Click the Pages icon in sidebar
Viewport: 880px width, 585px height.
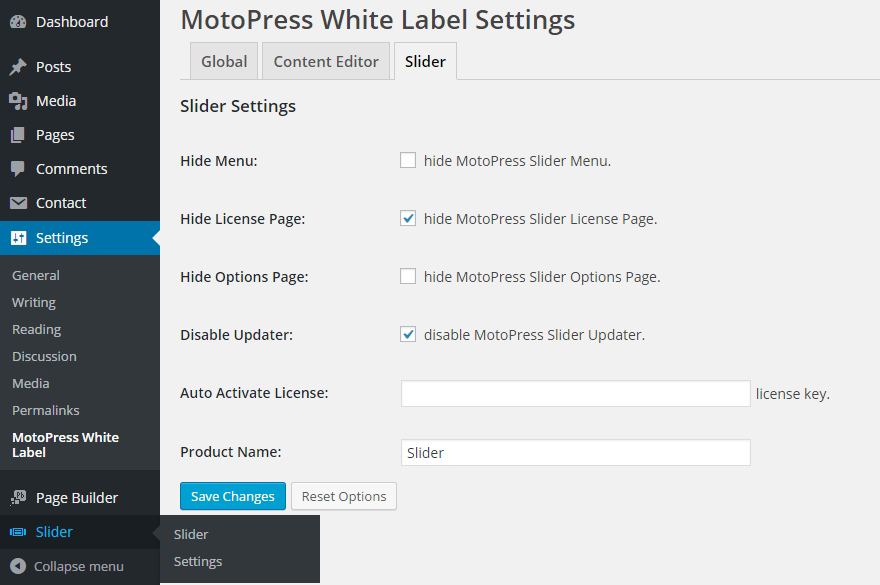tap(18, 135)
